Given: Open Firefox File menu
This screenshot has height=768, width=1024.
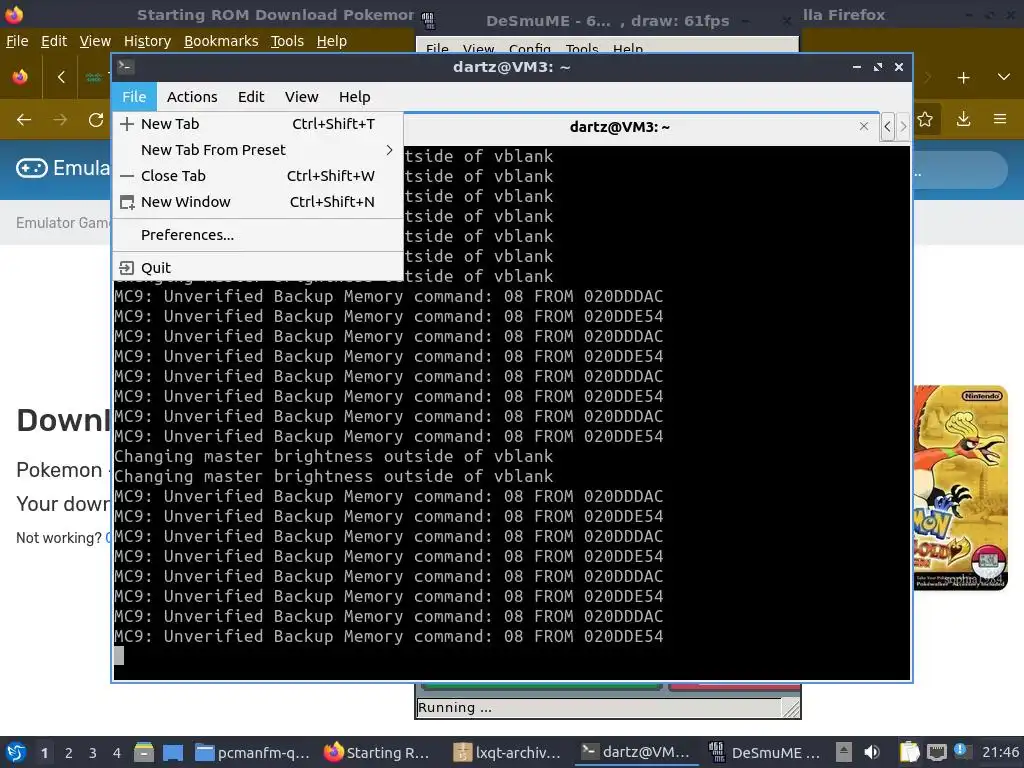Looking at the screenshot, I should coord(17,41).
